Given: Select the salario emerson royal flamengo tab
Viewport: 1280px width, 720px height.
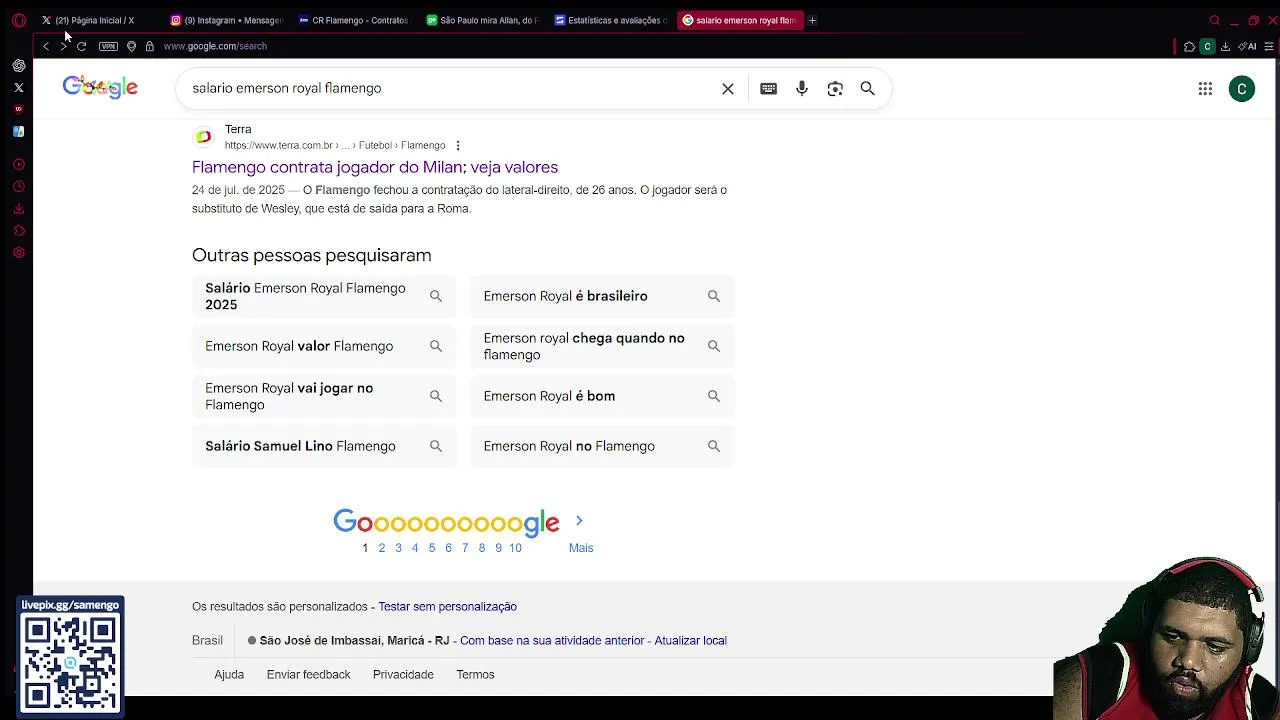Looking at the screenshot, I should click(740, 20).
